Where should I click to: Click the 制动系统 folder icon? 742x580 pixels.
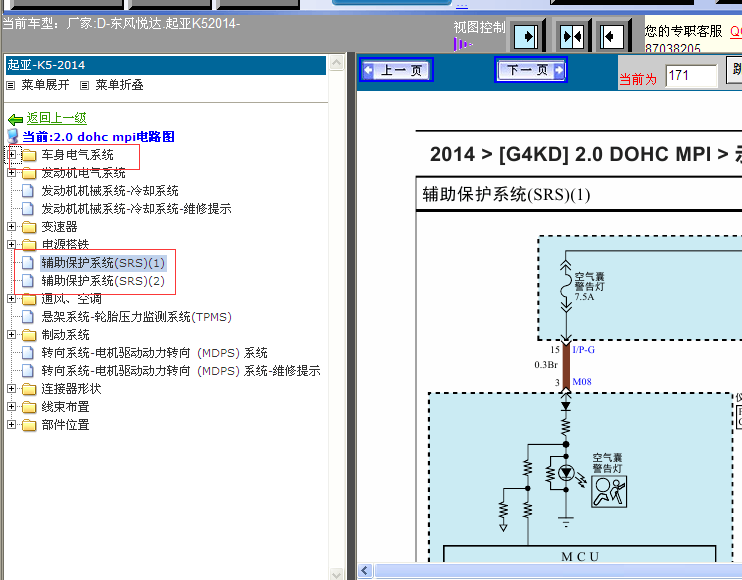pos(29,335)
